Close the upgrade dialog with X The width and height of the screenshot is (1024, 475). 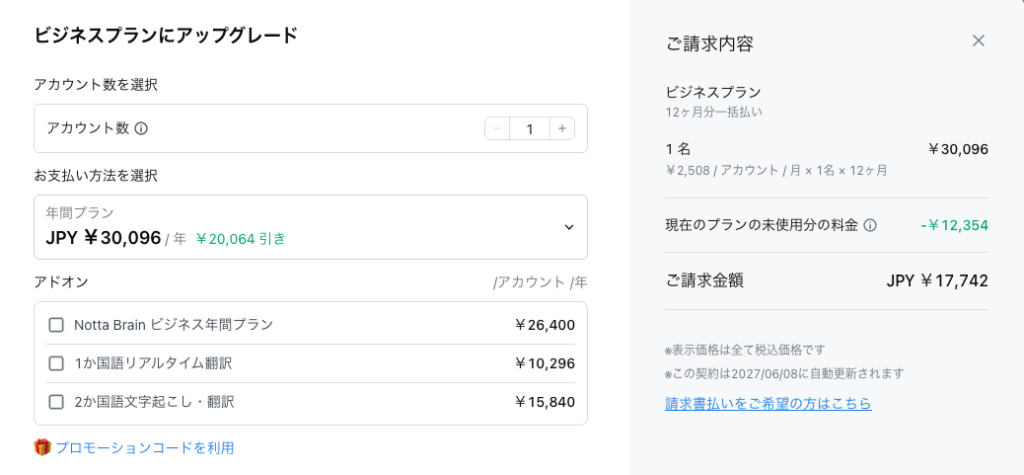coord(978,41)
